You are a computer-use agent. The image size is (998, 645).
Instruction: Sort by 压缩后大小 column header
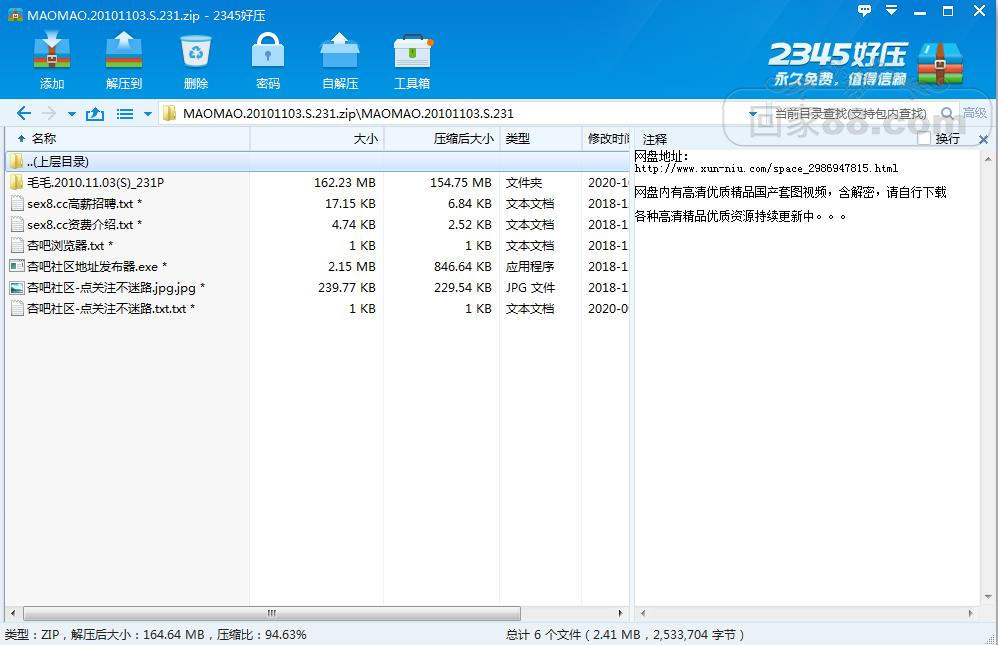tap(442, 138)
